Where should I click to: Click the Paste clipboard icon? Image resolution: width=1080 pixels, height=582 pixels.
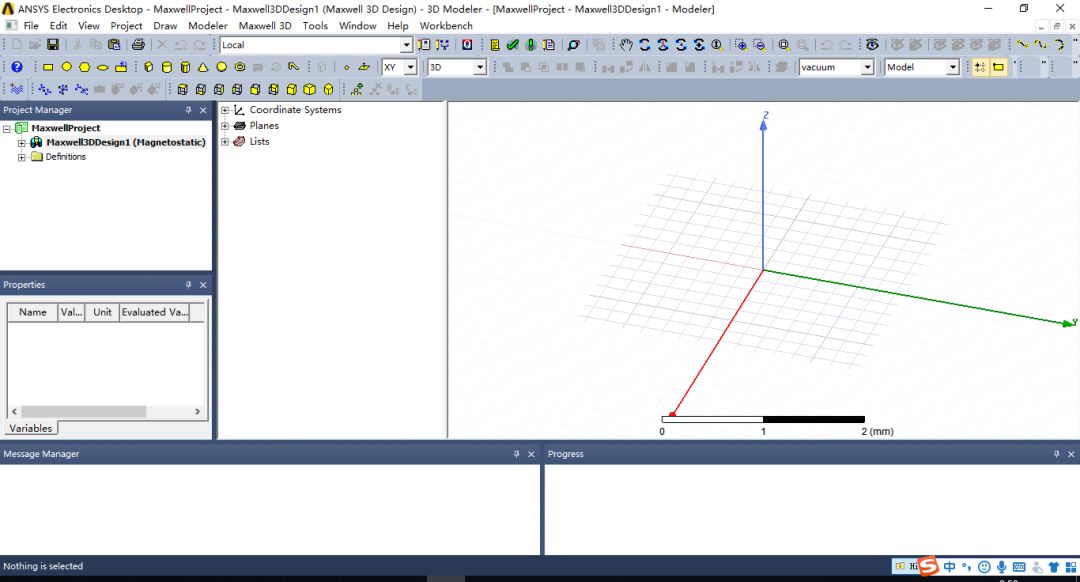pyautogui.click(x=114, y=45)
